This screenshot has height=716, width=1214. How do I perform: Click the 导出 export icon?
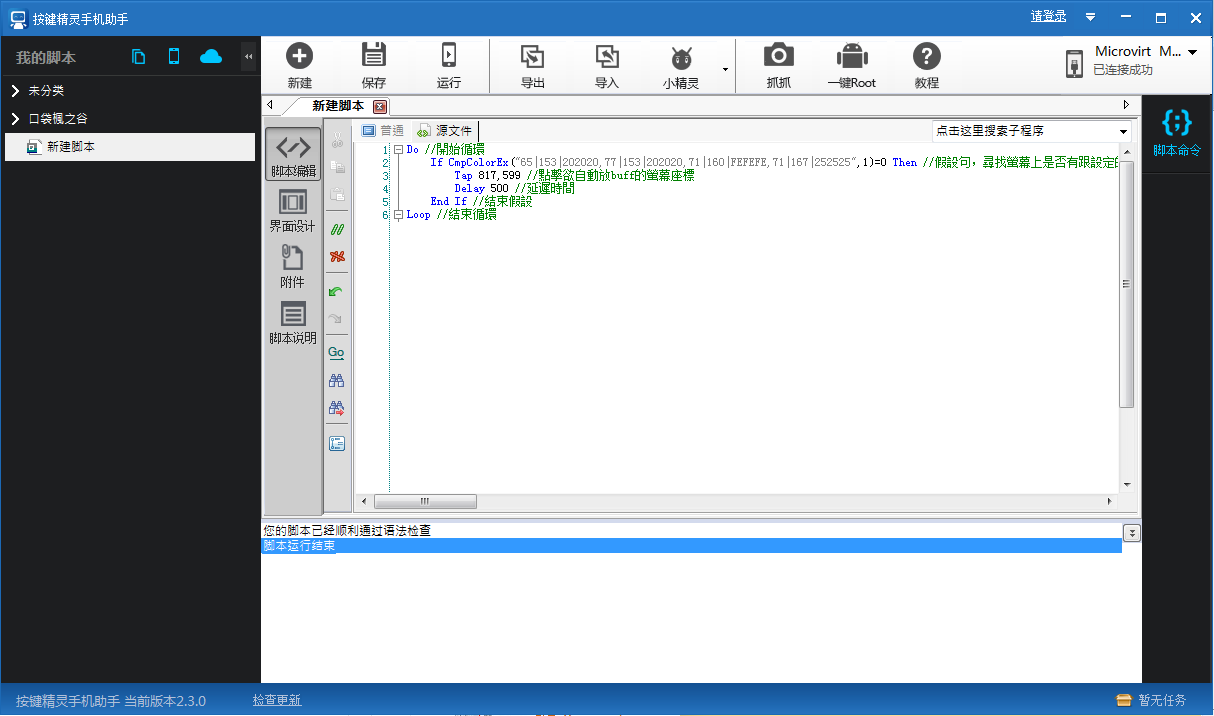532,57
